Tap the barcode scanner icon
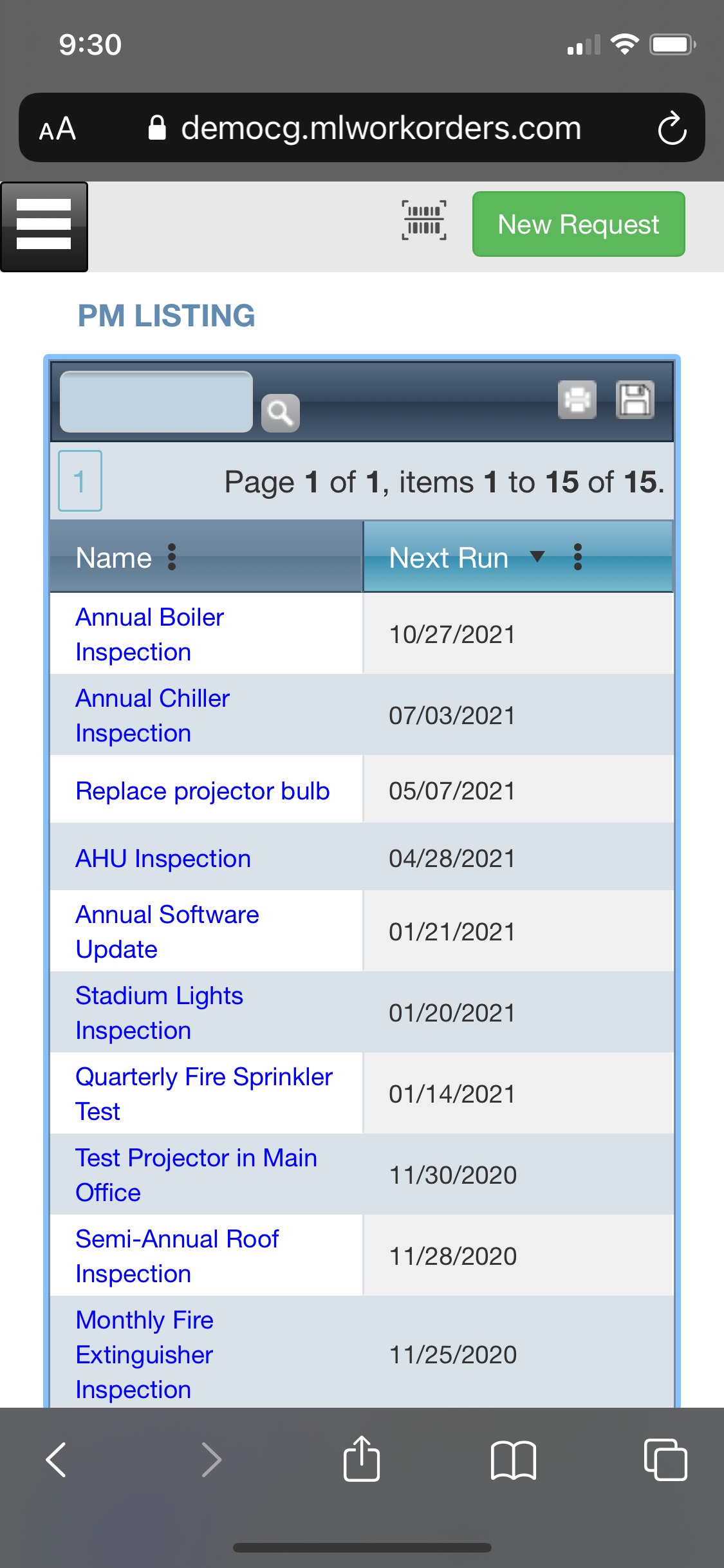Image resolution: width=724 pixels, height=1568 pixels. click(x=424, y=220)
